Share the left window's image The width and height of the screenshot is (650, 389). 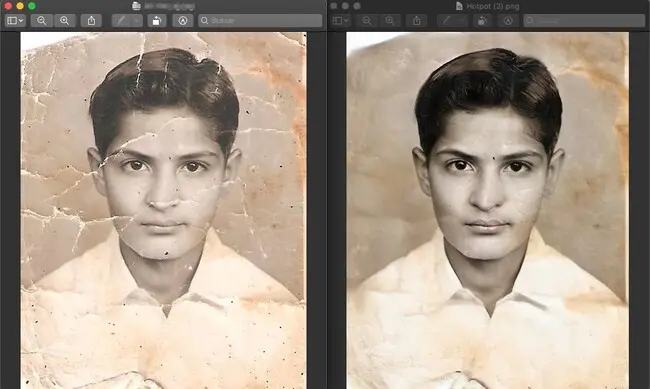tap(91, 20)
